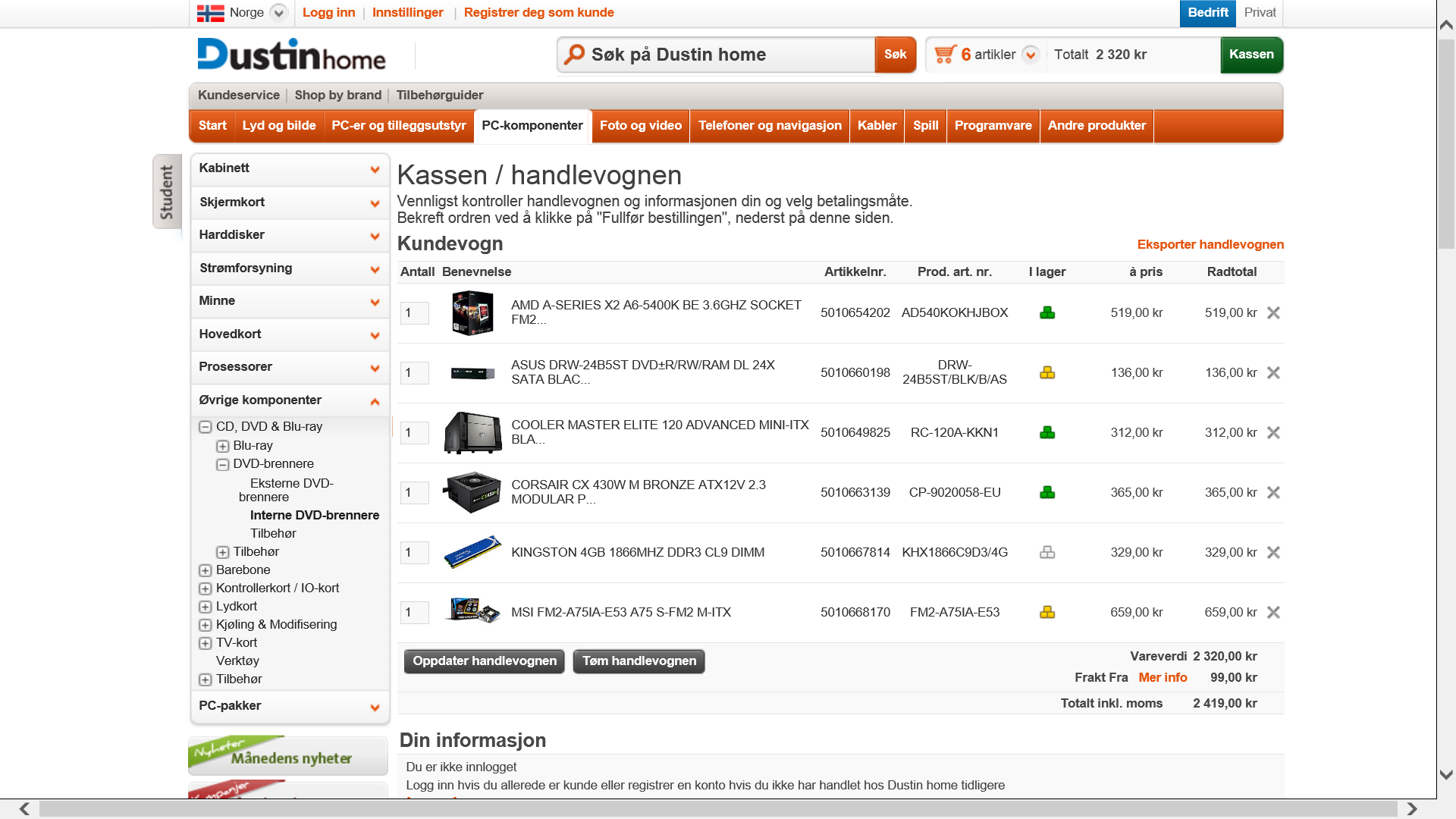Click the green stock icon for Corsair CX 430W

pos(1047,492)
